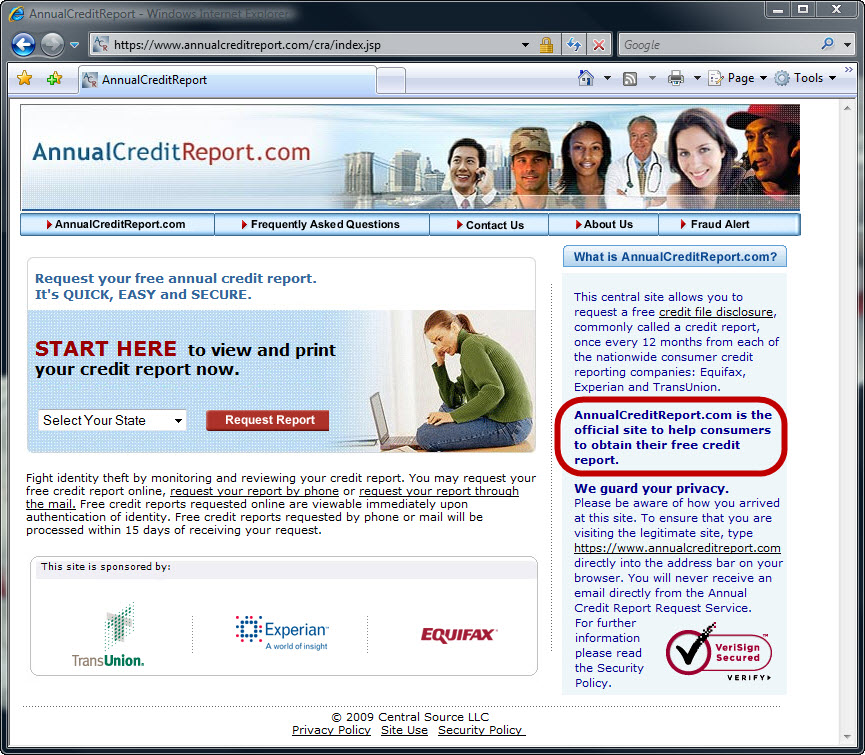Screen dimensions: 865x755
Task: Expand the Home button dropdown arrow
Action: 607,78
